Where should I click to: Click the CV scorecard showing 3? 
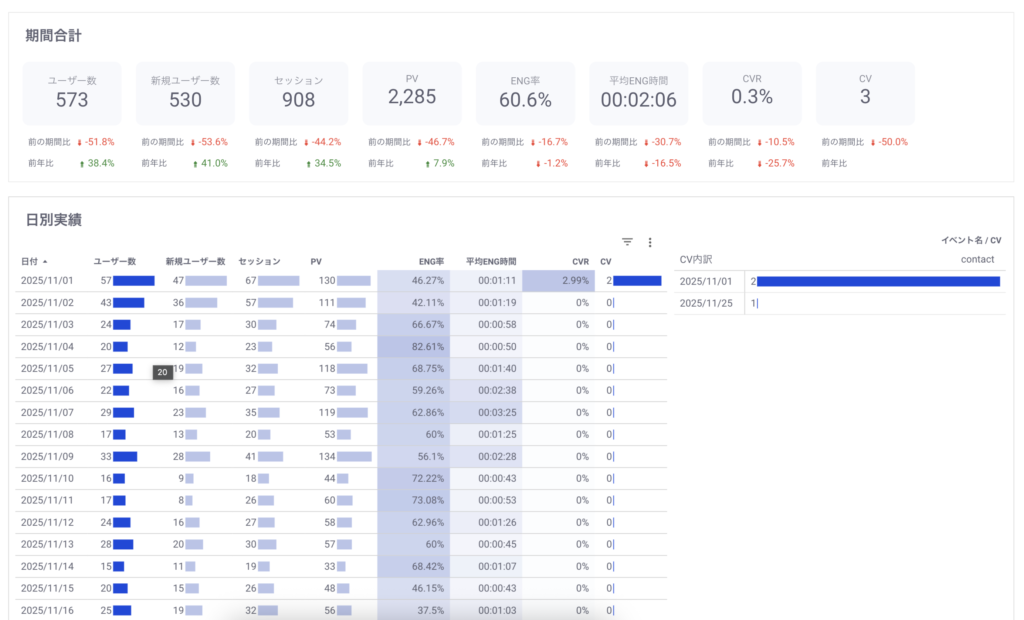(x=865, y=93)
